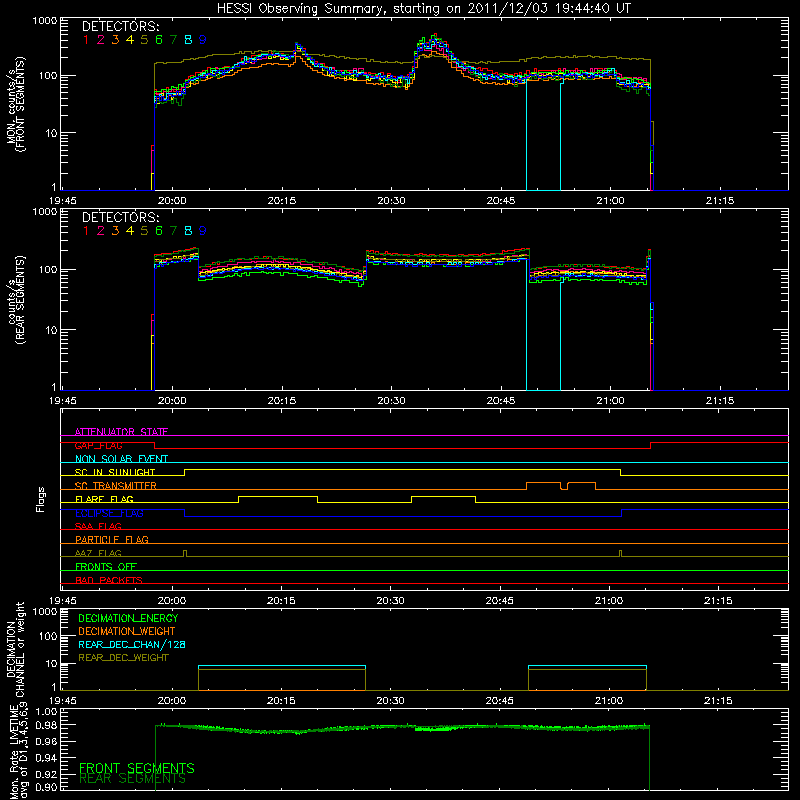Select the A4Z_FLAG label
This screenshot has width=800, height=800.
(x=98, y=553)
